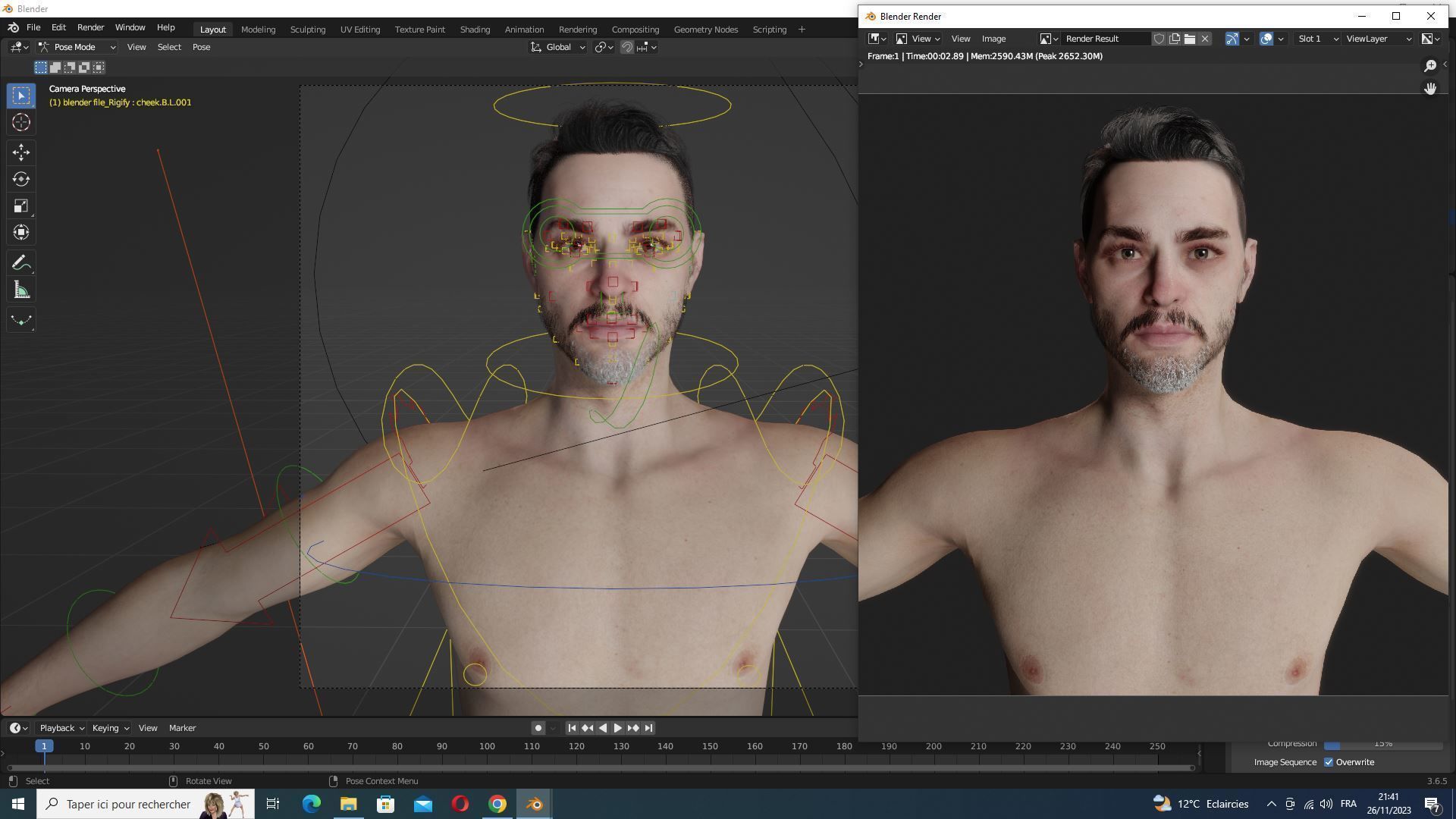1456x819 pixels.
Task: Select the Move tool in viewport toolbar
Action: point(21,152)
